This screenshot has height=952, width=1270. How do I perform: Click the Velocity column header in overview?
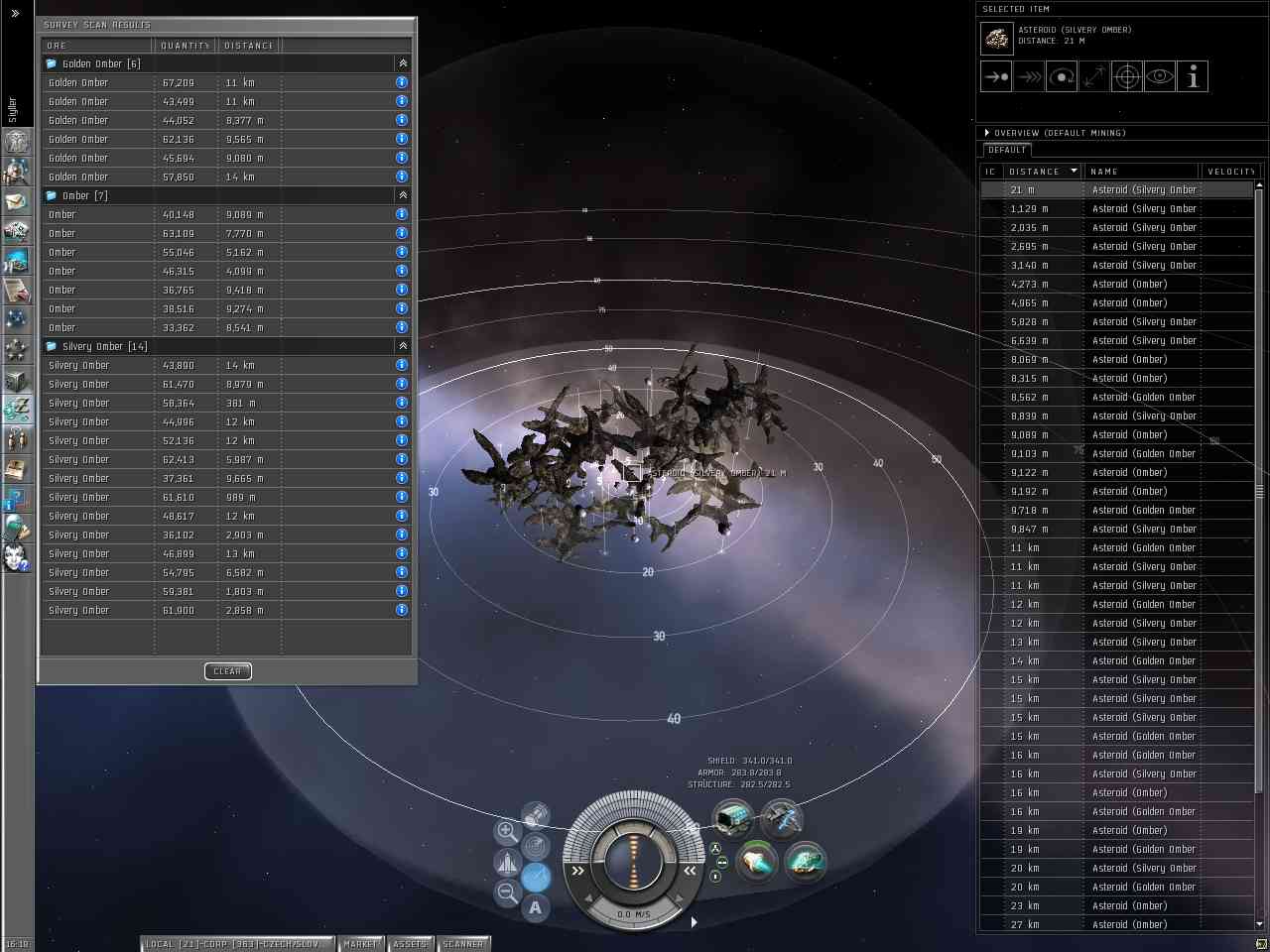(x=1230, y=172)
